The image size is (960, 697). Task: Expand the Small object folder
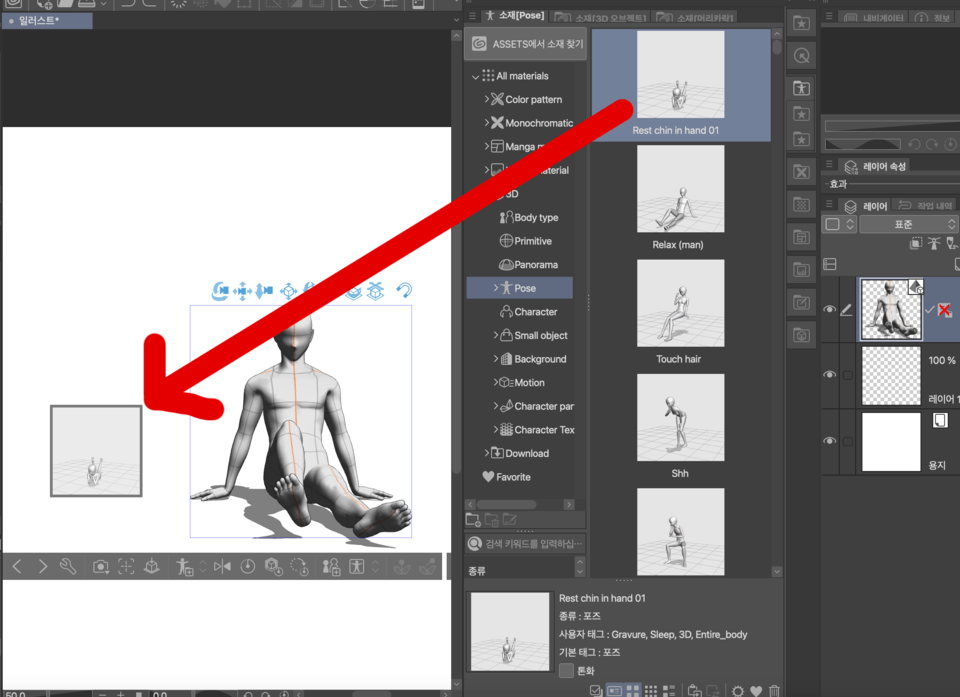coord(496,335)
